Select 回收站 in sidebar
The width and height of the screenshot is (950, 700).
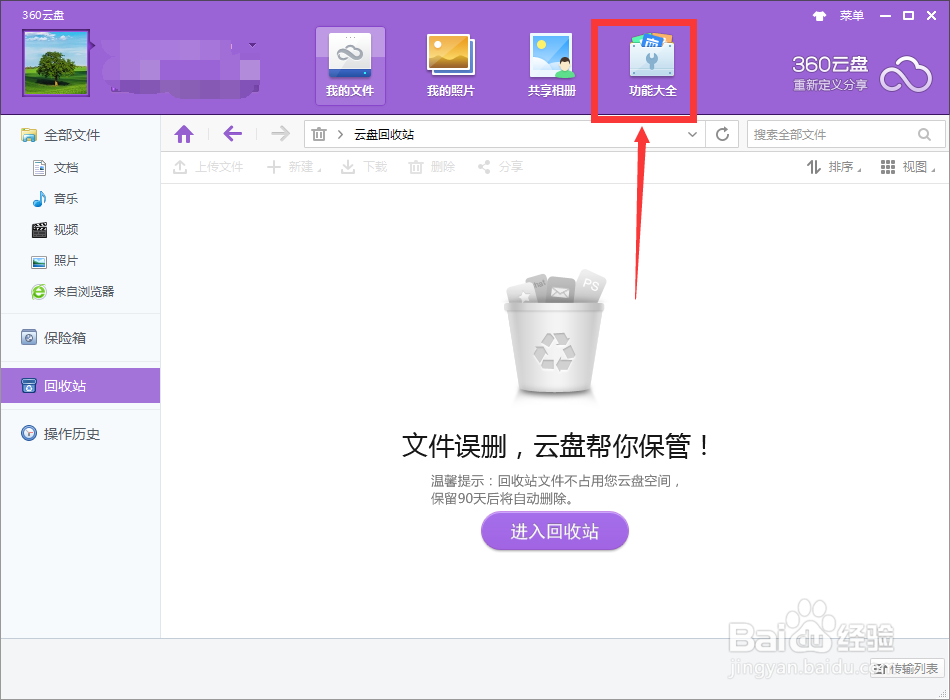pyautogui.click(x=81, y=385)
